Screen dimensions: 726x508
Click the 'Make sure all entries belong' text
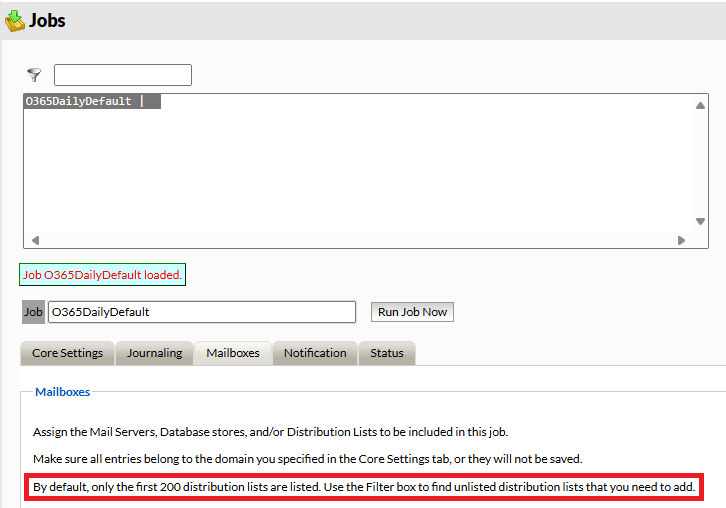(307, 459)
